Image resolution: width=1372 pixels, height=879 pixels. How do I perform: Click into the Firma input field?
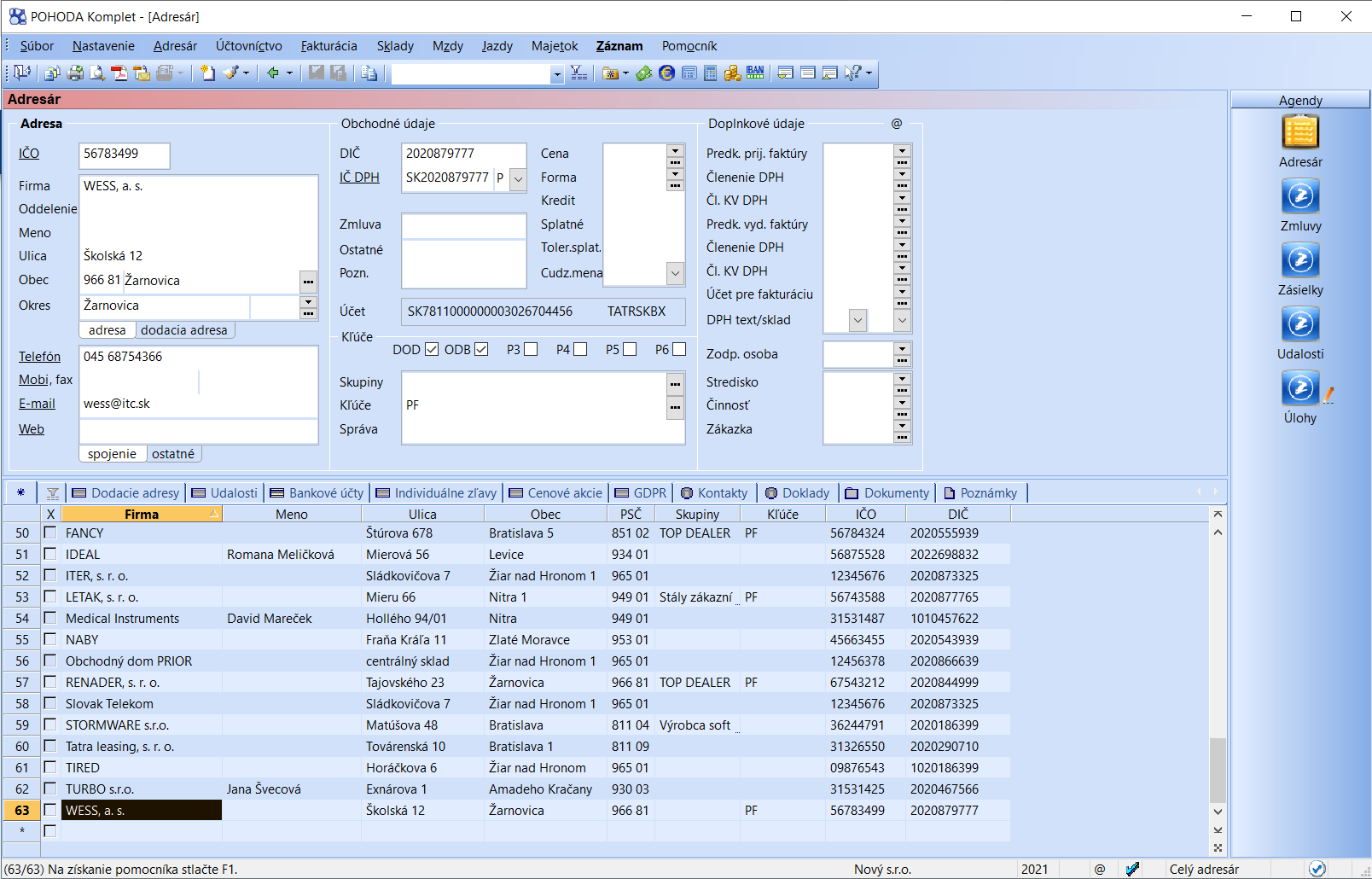click(198, 186)
